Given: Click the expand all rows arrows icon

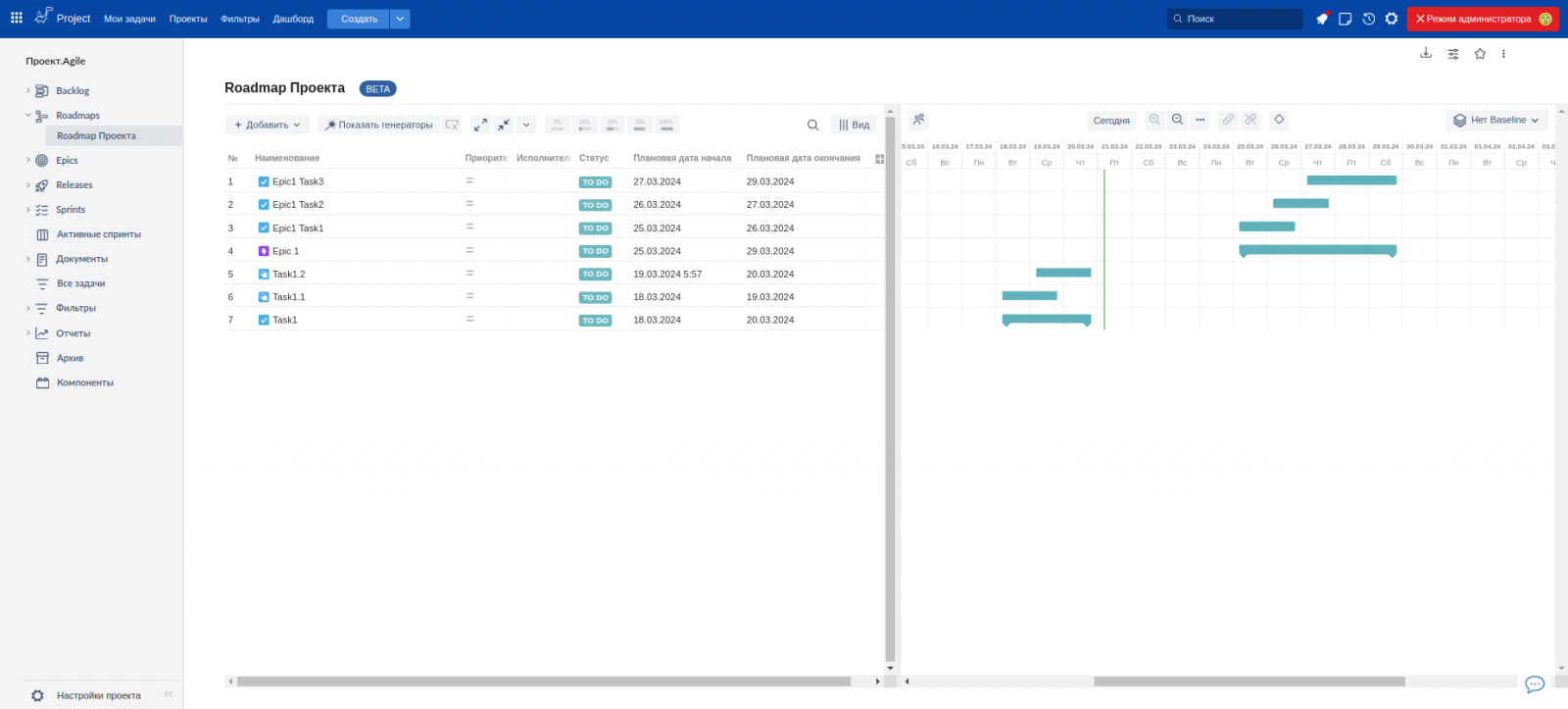Looking at the screenshot, I should coord(480,125).
